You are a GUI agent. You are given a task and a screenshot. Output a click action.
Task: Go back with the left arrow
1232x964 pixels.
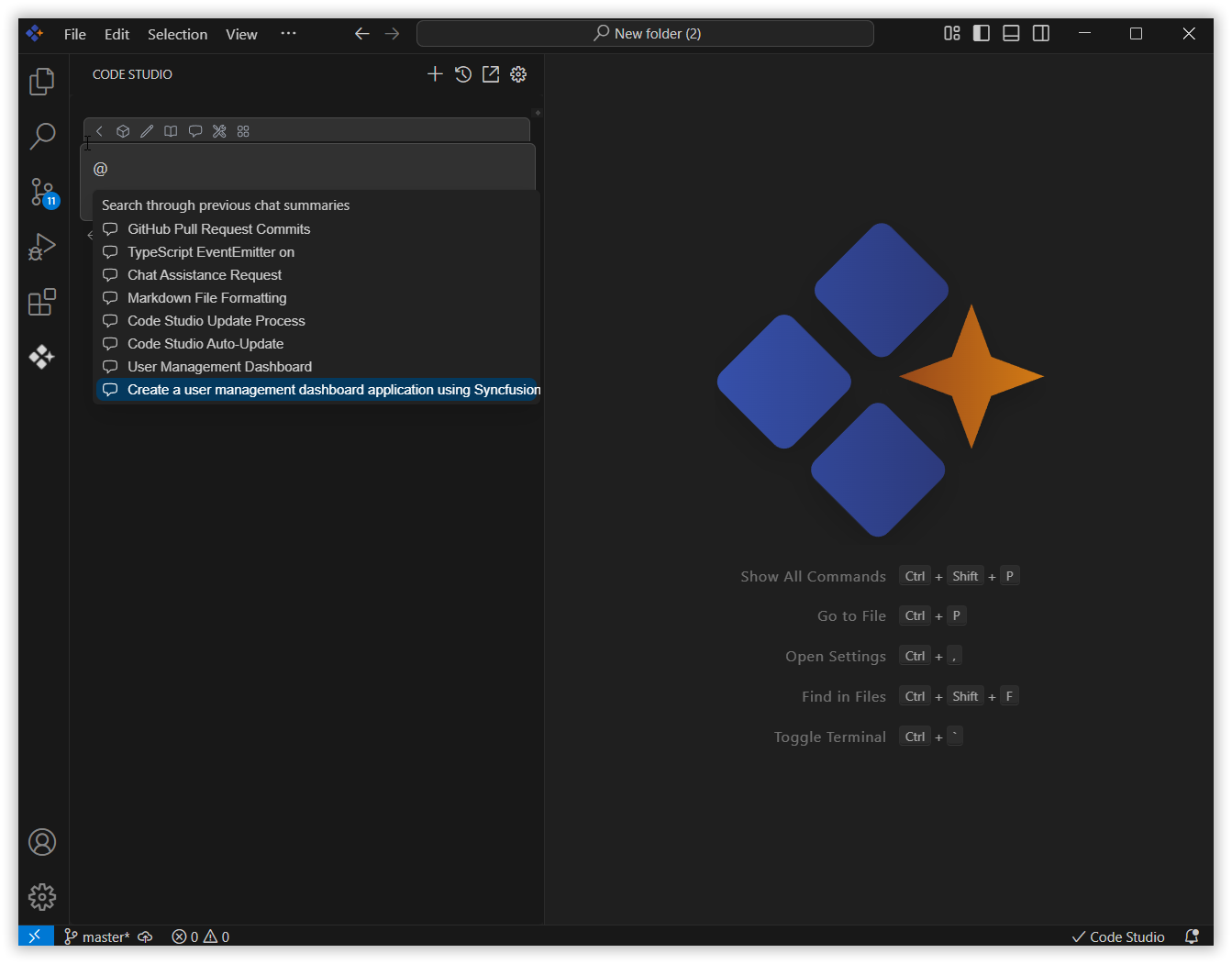tap(362, 34)
